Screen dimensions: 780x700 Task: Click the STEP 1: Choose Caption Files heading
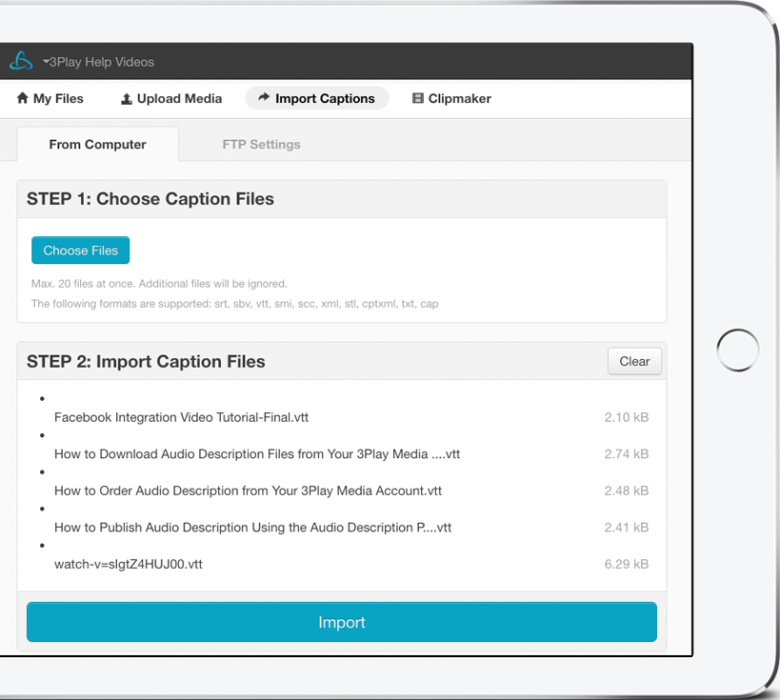(150, 199)
